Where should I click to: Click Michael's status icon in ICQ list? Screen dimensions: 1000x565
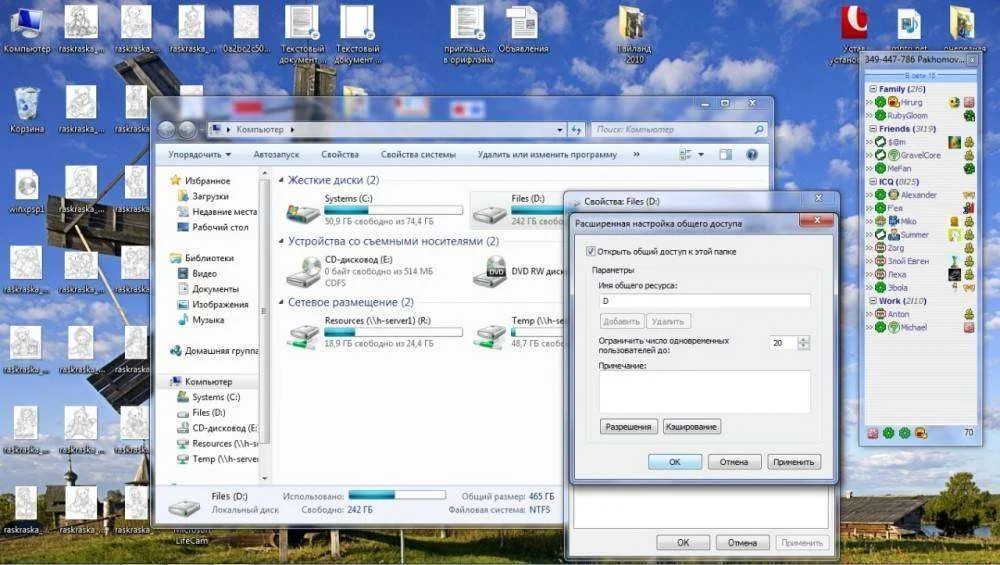pyautogui.click(x=881, y=327)
